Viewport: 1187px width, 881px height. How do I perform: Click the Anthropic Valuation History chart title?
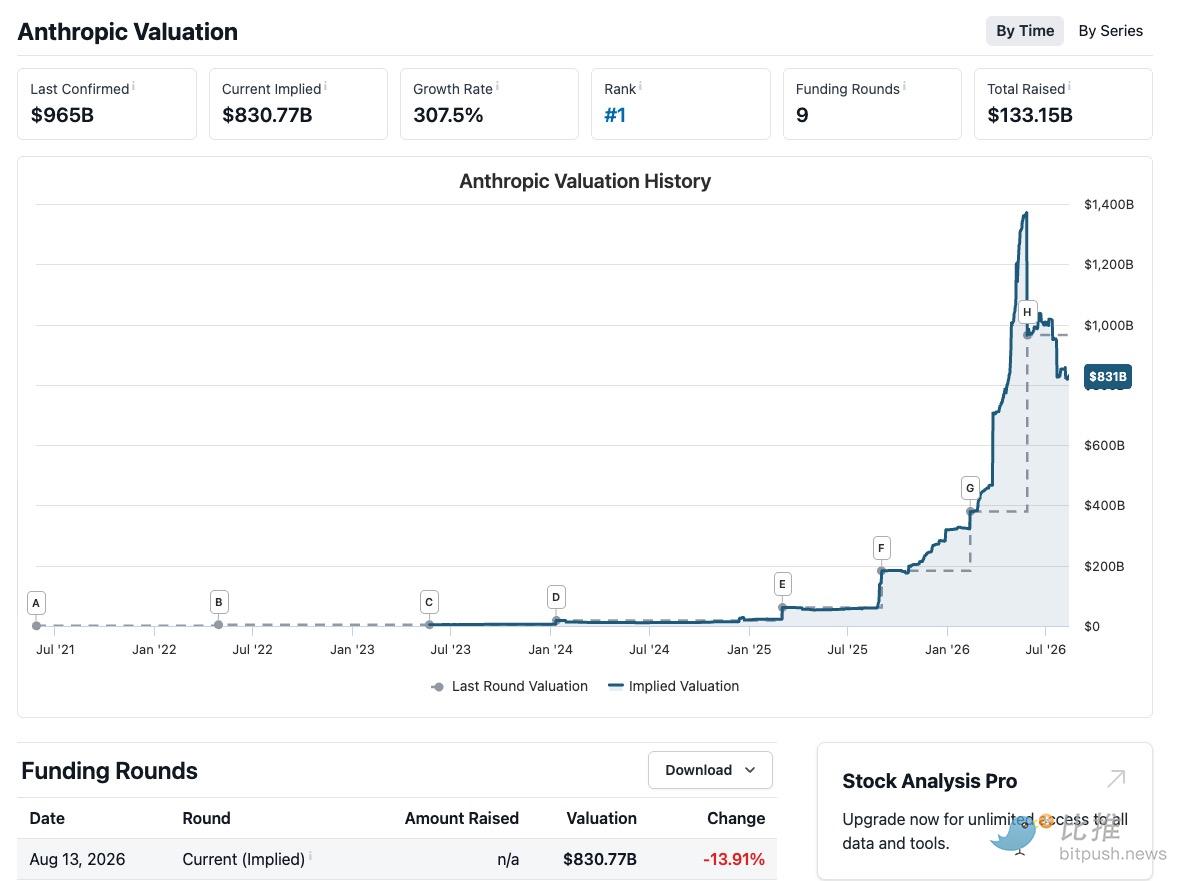tap(585, 181)
